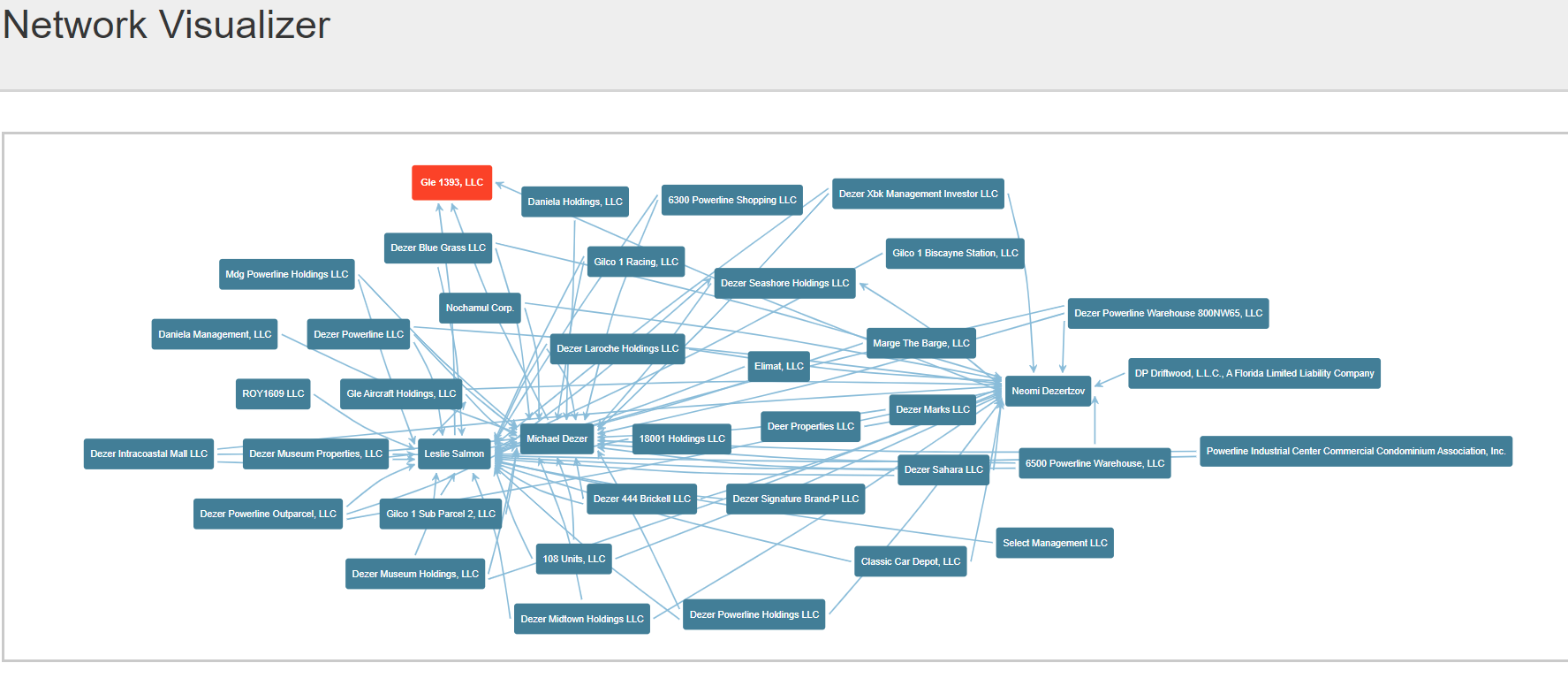The width and height of the screenshot is (1568, 686).
Task: Select the Dezer Blue Grass LLC node
Action: click(x=438, y=248)
